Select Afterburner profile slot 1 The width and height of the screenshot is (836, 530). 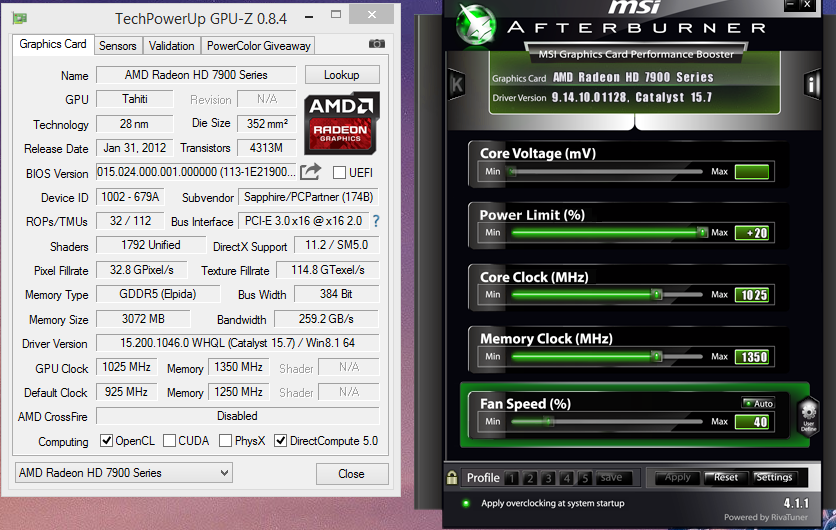coord(511,478)
